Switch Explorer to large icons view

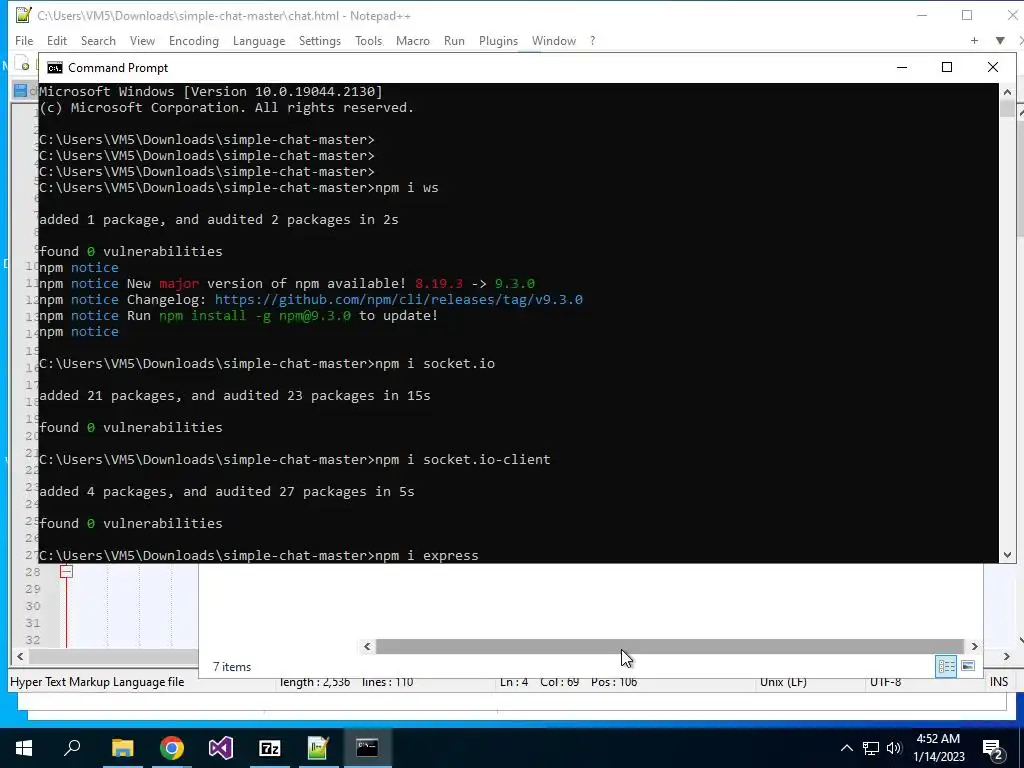point(968,666)
